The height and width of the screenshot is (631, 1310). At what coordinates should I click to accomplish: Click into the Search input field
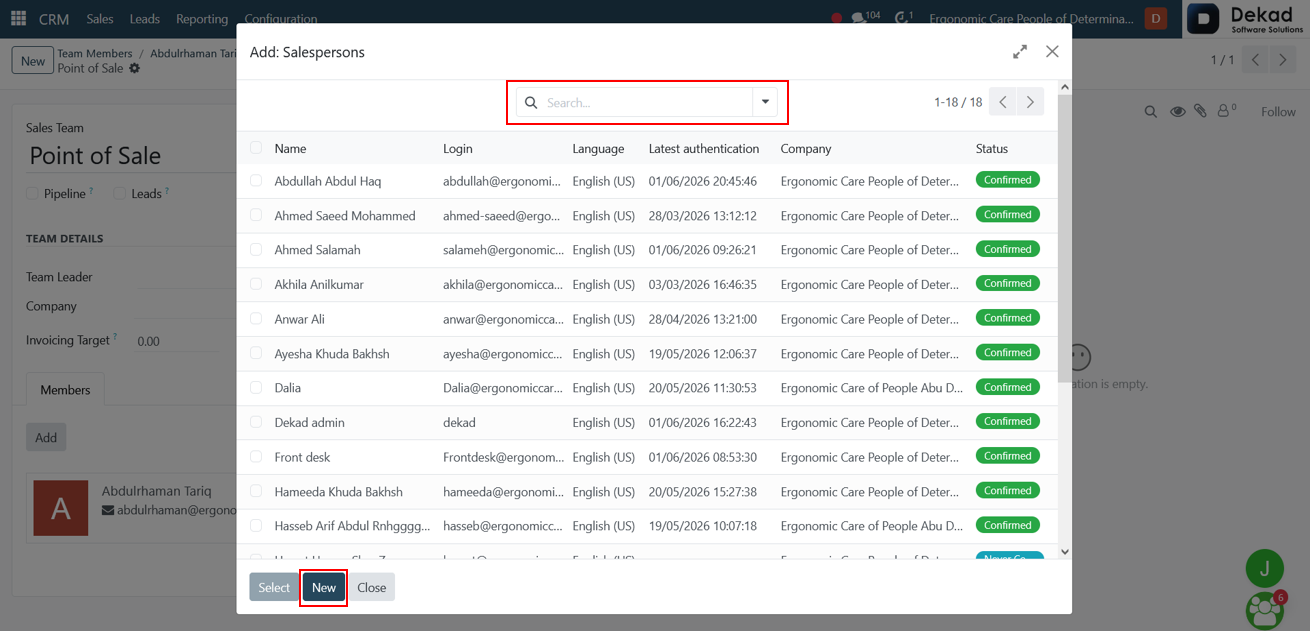click(648, 102)
